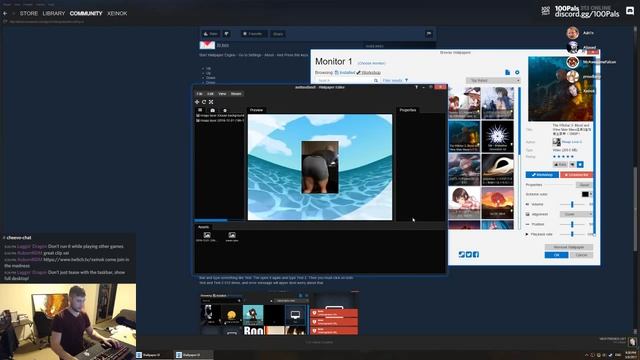
Task: Switch to the layers list icon tab
Action: (x=200, y=110)
